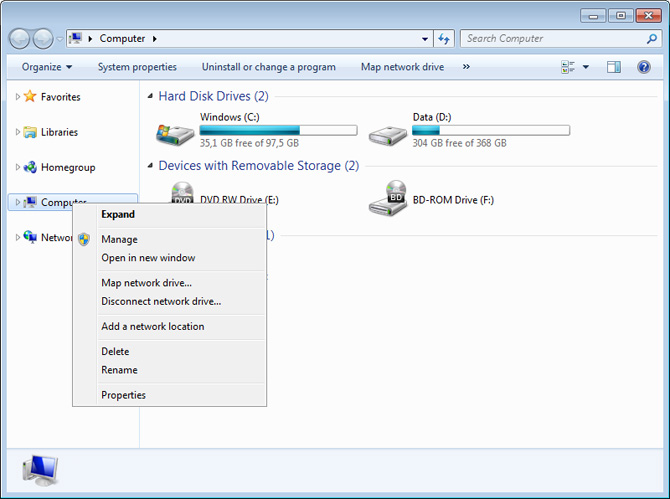This screenshot has width=670, height=499.
Task: Choose Expand from the context menu
Action: (x=170, y=214)
